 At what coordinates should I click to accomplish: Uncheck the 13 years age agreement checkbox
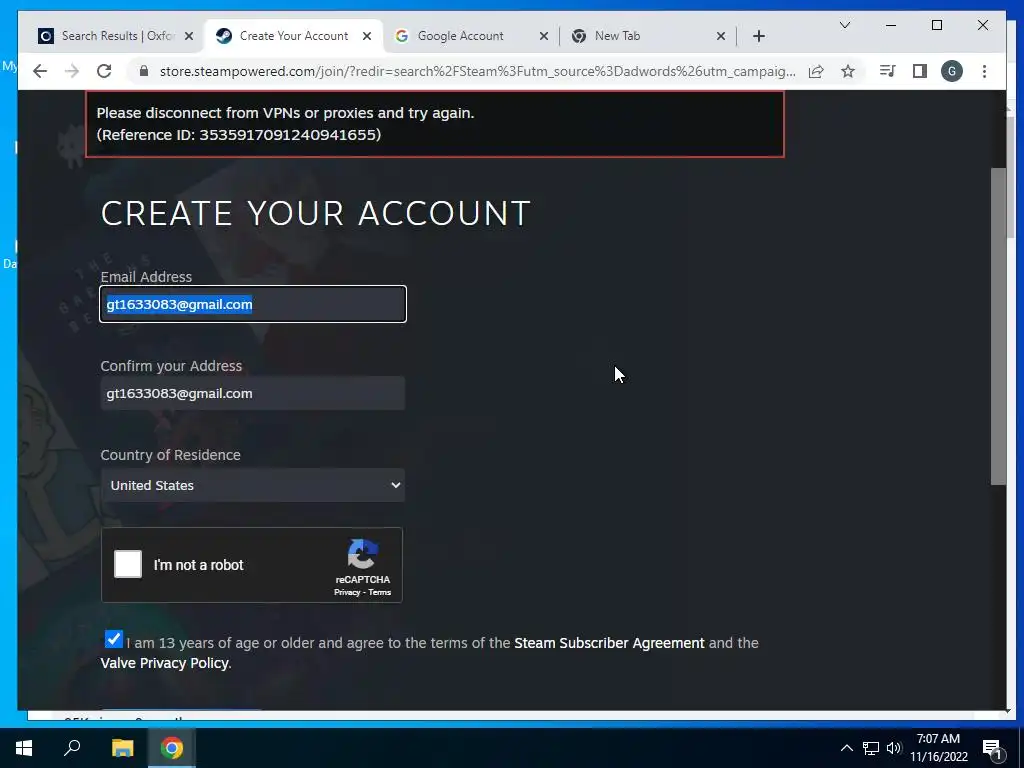pos(113,639)
